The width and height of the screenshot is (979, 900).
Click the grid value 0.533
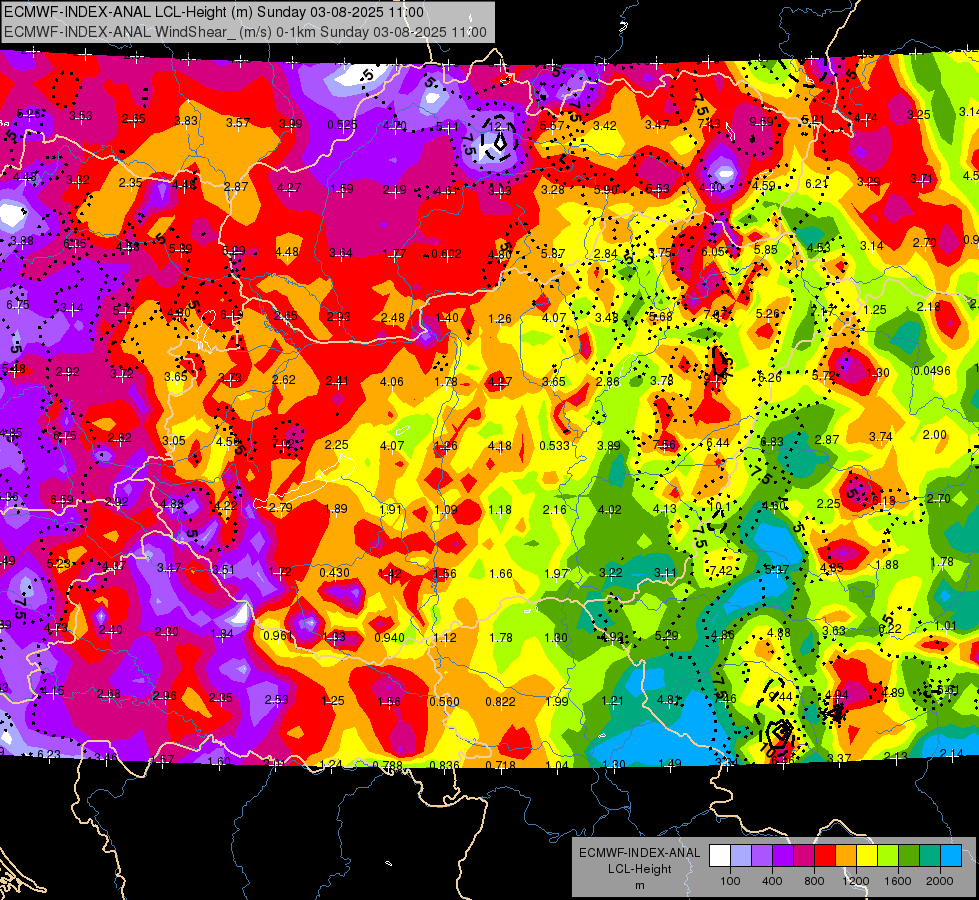click(554, 445)
